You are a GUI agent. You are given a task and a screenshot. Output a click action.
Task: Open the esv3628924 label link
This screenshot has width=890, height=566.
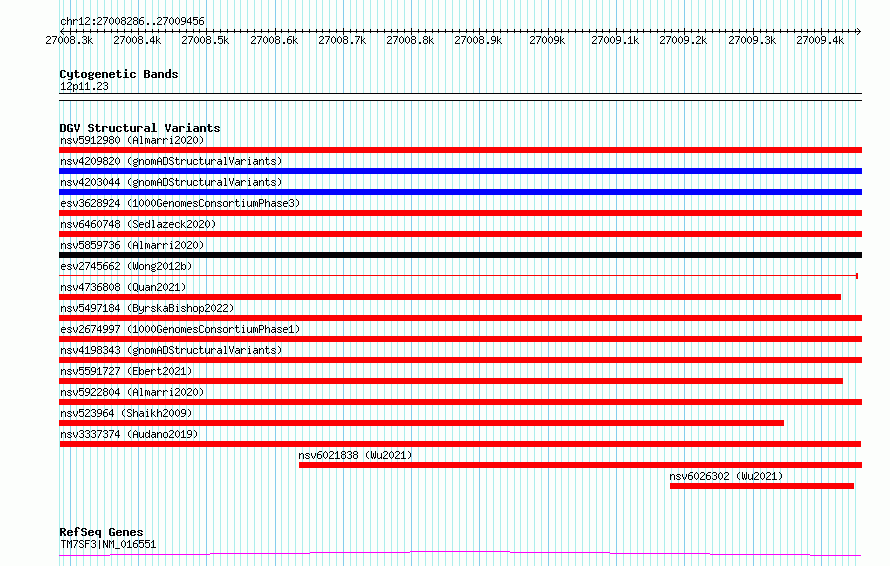click(180, 203)
